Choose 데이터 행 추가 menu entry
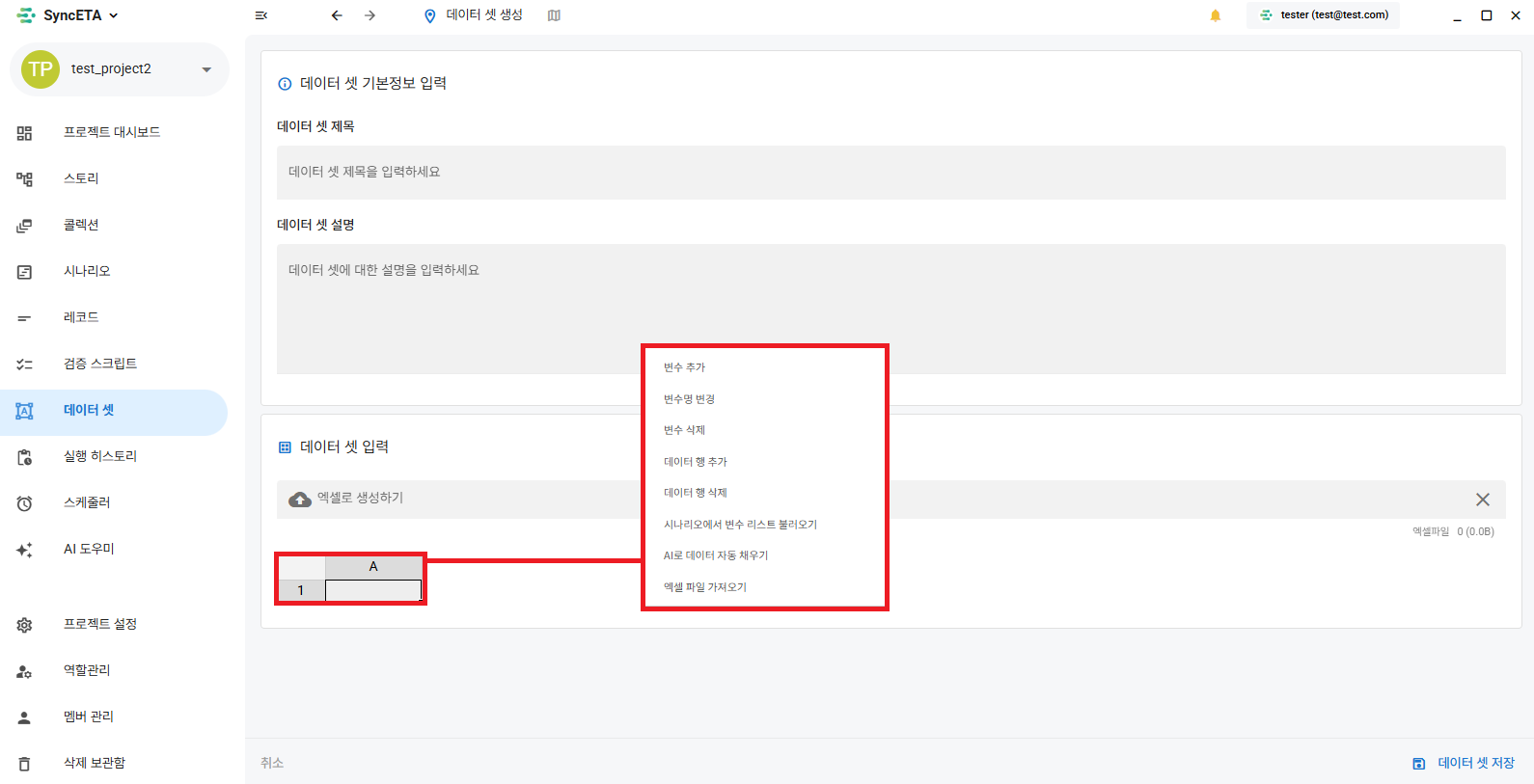 [695, 462]
